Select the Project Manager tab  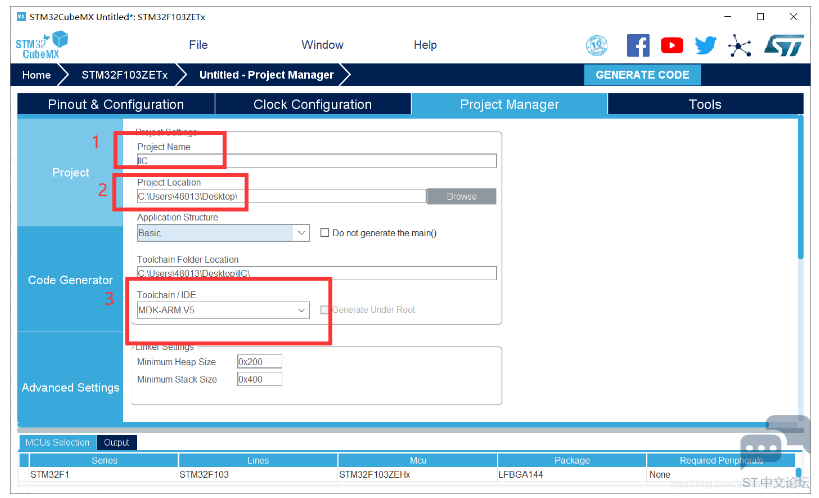509,104
